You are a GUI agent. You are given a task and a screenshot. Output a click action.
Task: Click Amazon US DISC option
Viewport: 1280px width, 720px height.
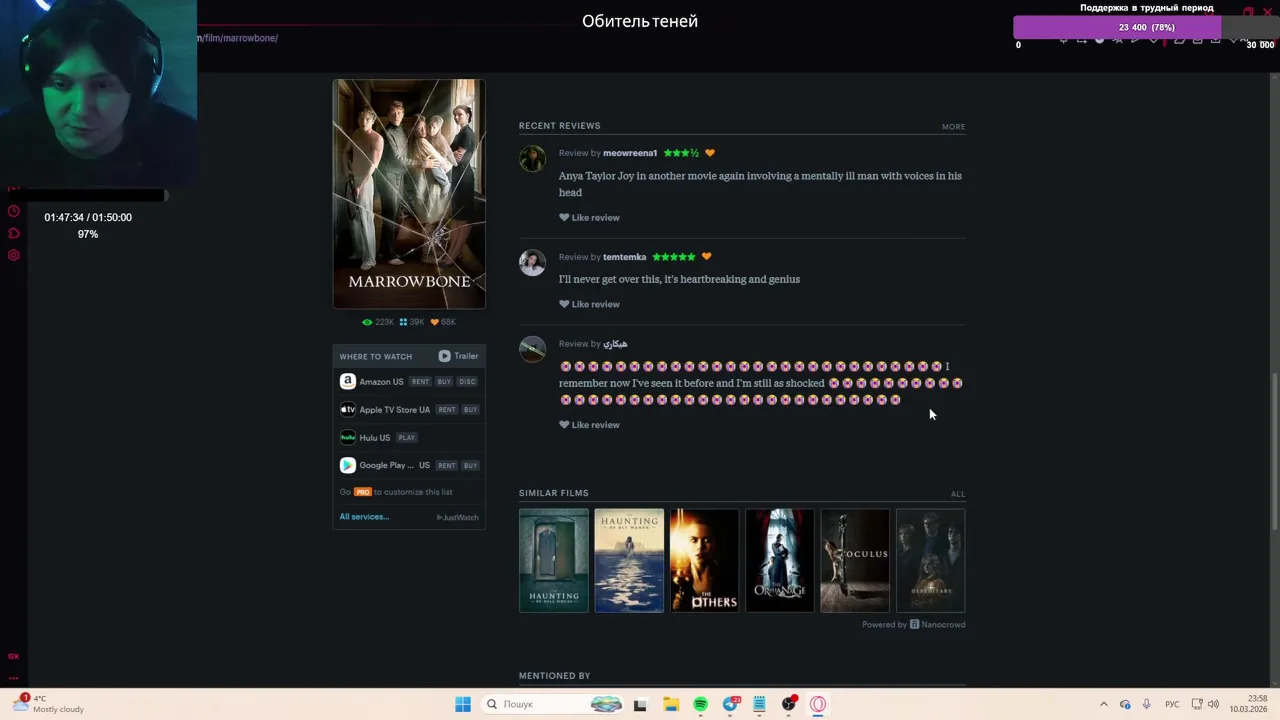click(467, 381)
